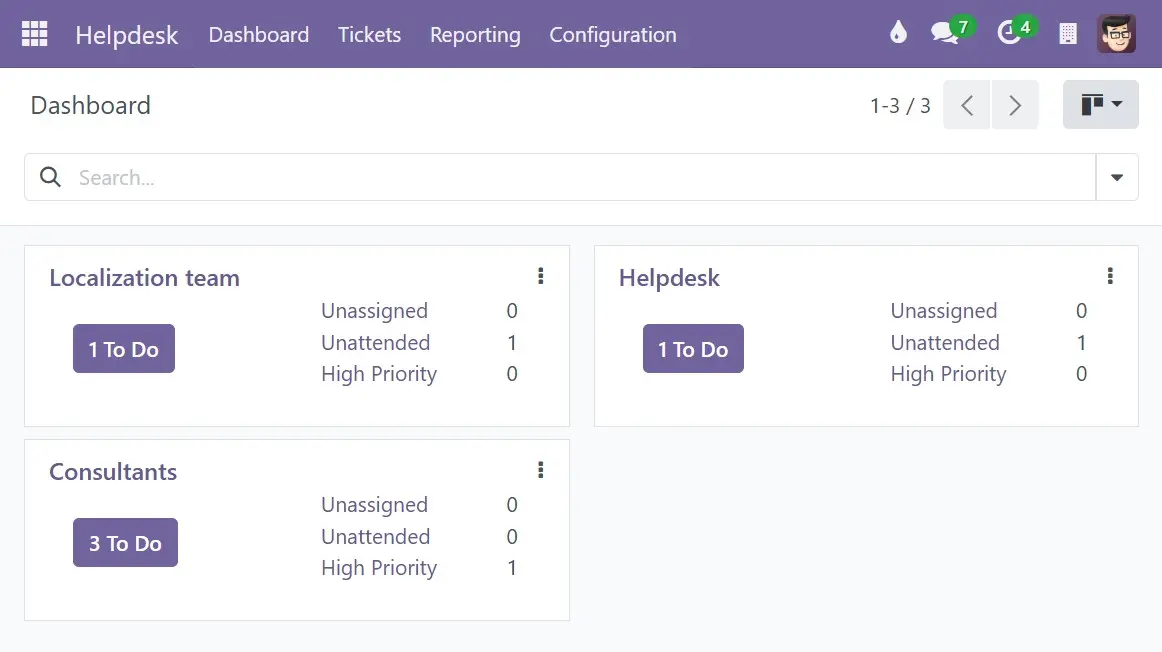Open the Tickets menu

369,35
